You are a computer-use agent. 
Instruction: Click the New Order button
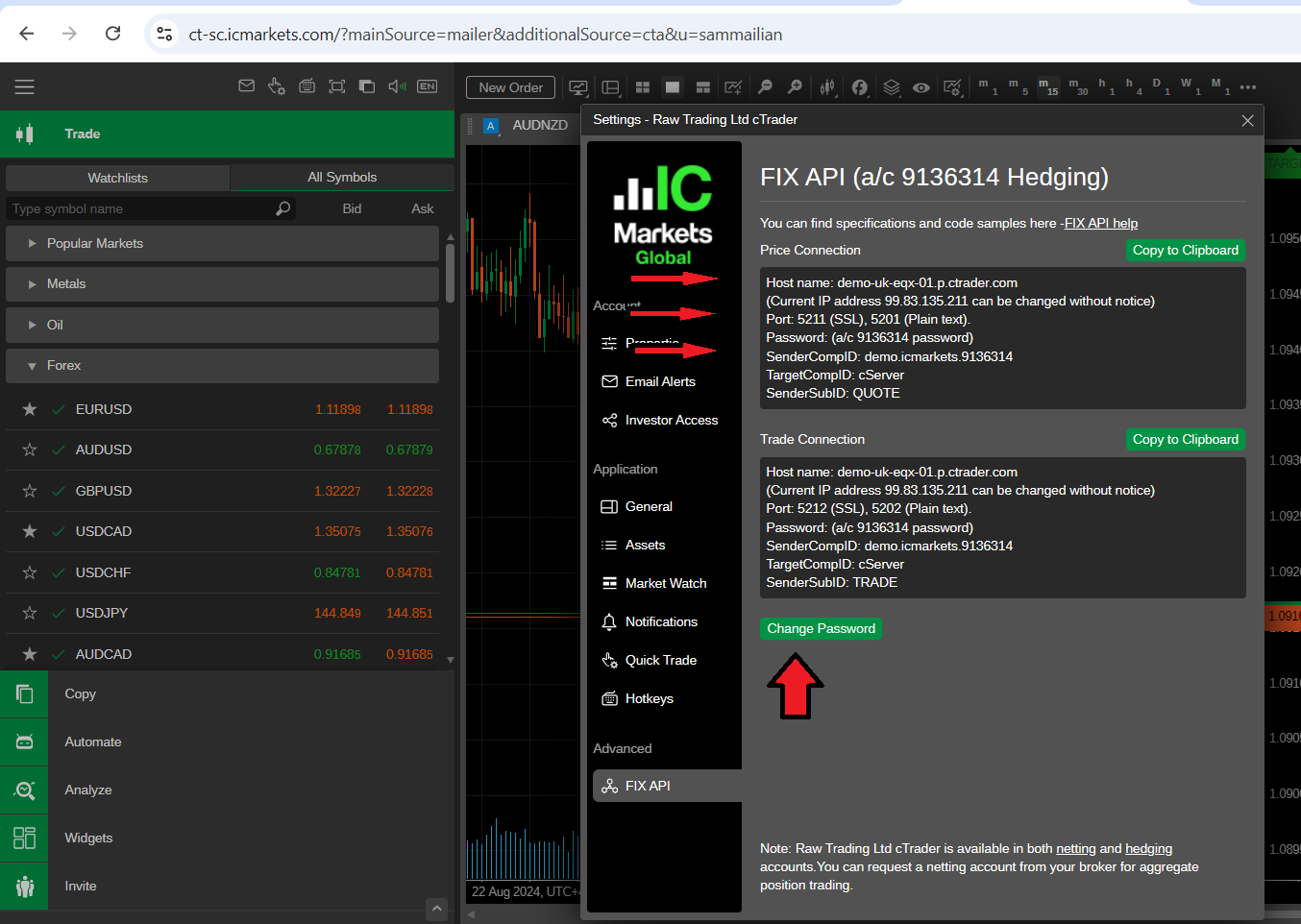coord(510,87)
